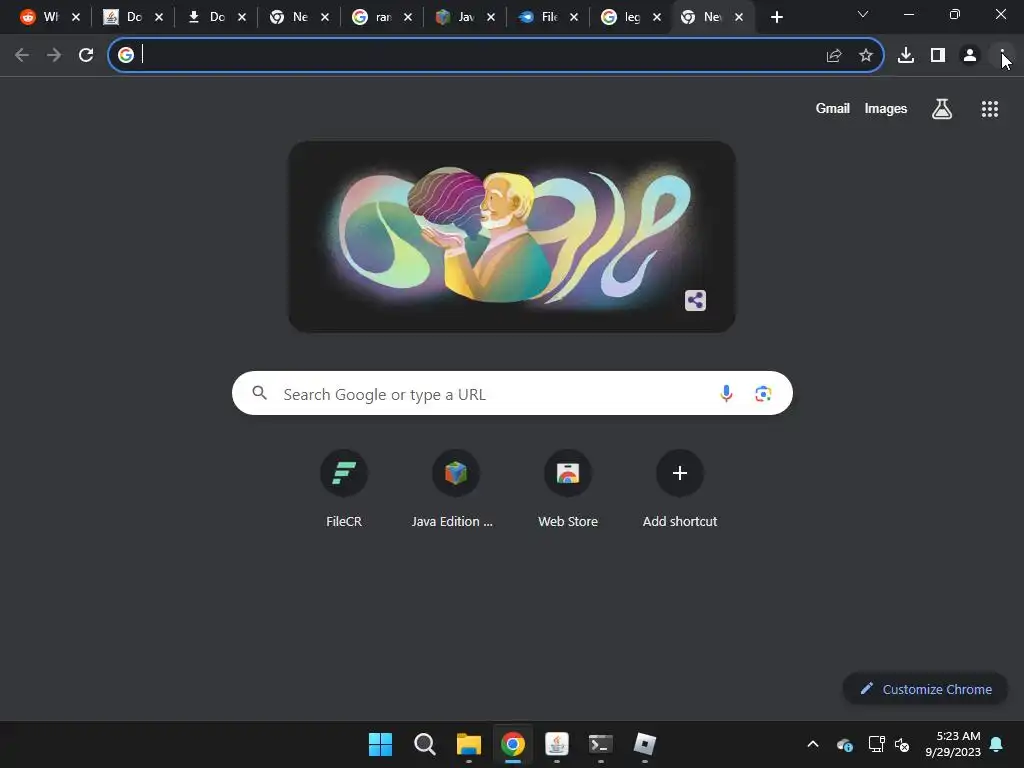
Task: Start voice search with microphone
Action: [726, 393]
